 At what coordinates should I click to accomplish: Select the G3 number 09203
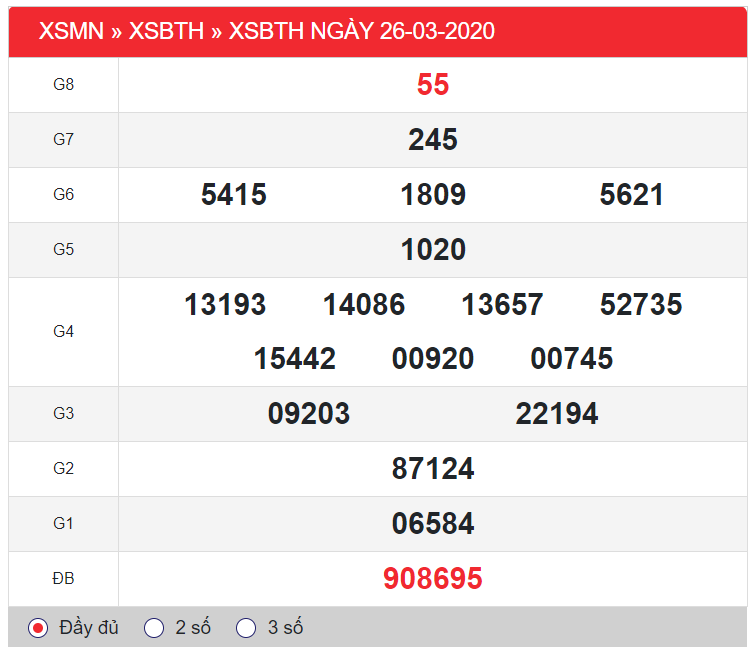[x=309, y=414]
